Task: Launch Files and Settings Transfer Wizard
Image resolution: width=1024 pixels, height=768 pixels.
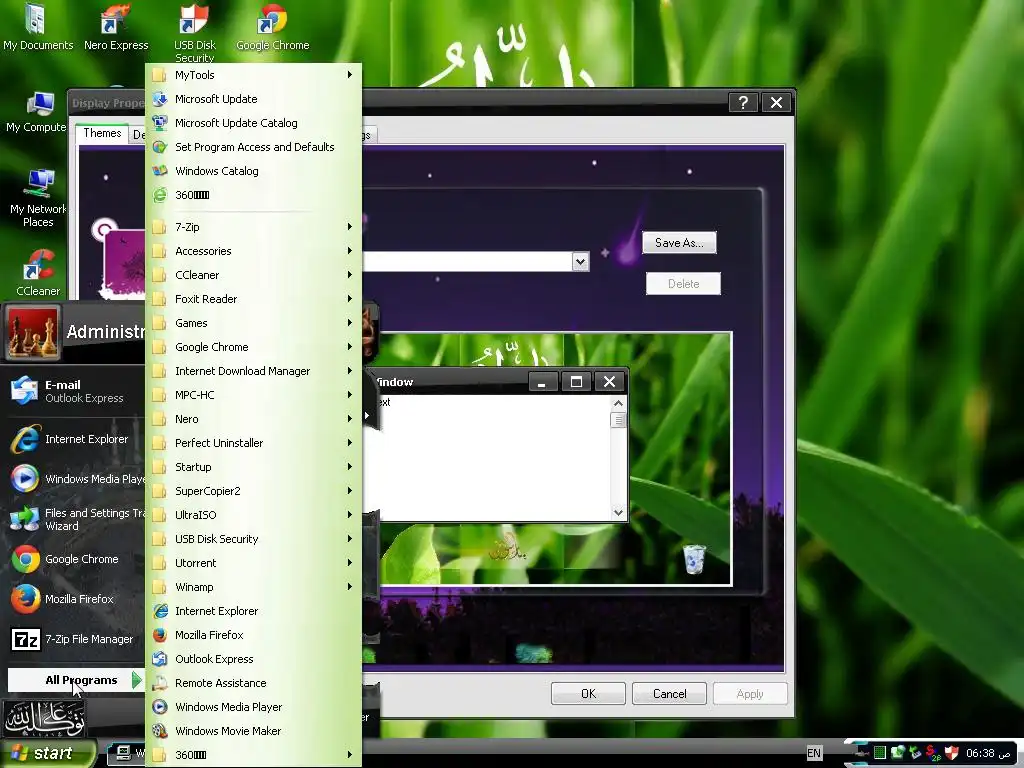Action: click(74, 519)
